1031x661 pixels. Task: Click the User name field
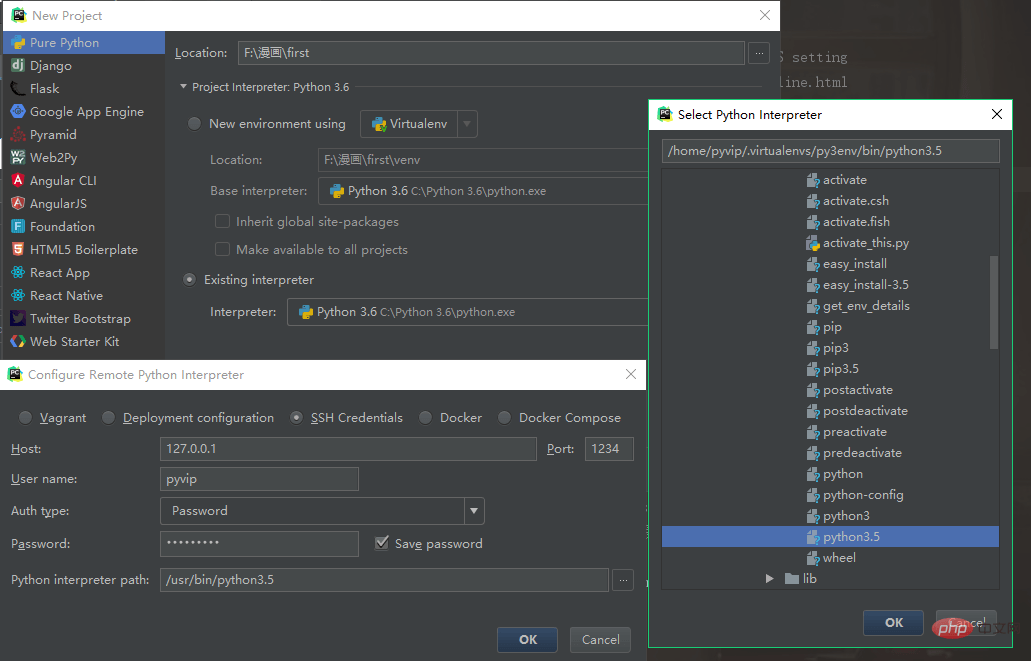point(259,479)
